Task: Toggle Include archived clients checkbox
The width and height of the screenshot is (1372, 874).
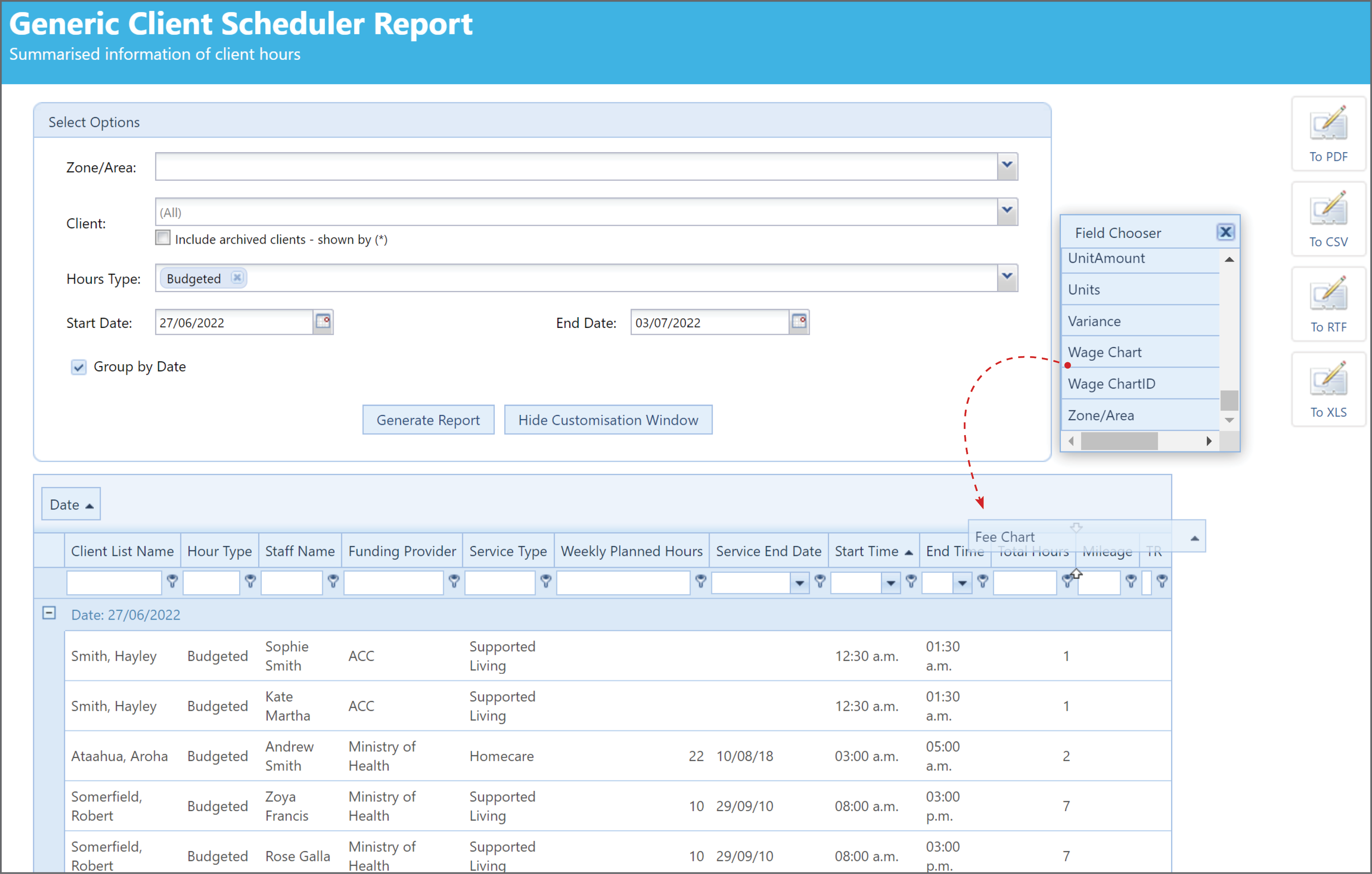Action: click(x=163, y=238)
